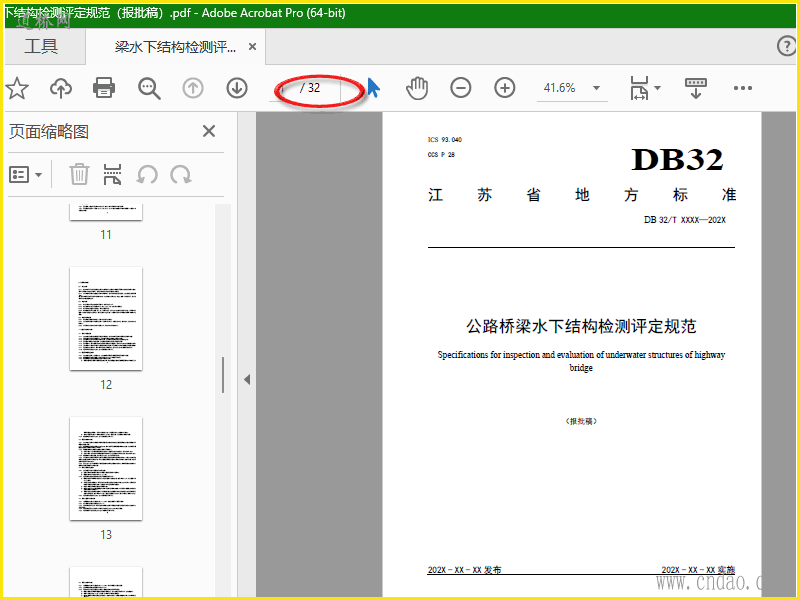Click the DB32 heading on page
800x600 pixels.
[x=677, y=160]
